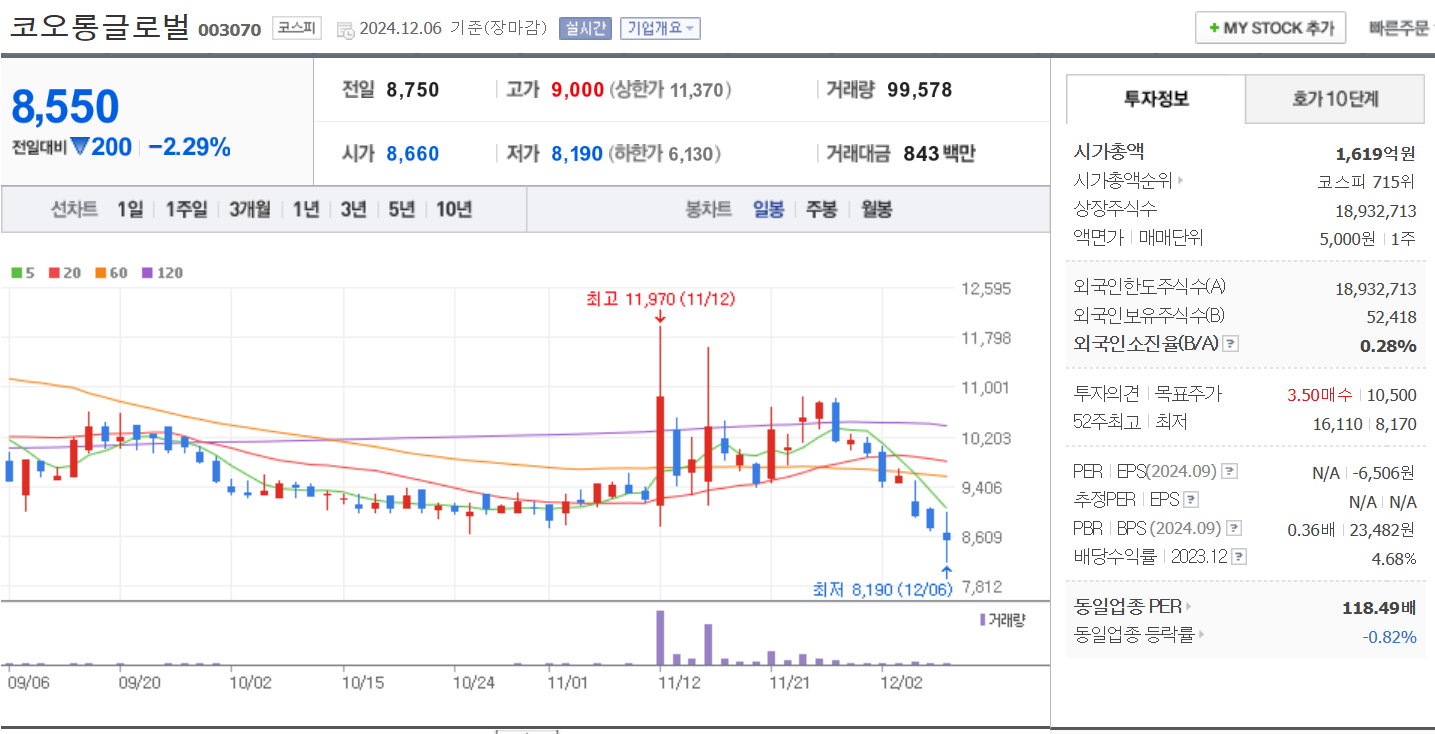Open the PBR/BPS help tooltip icon
The image size is (1435, 734).
tap(1234, 528)
